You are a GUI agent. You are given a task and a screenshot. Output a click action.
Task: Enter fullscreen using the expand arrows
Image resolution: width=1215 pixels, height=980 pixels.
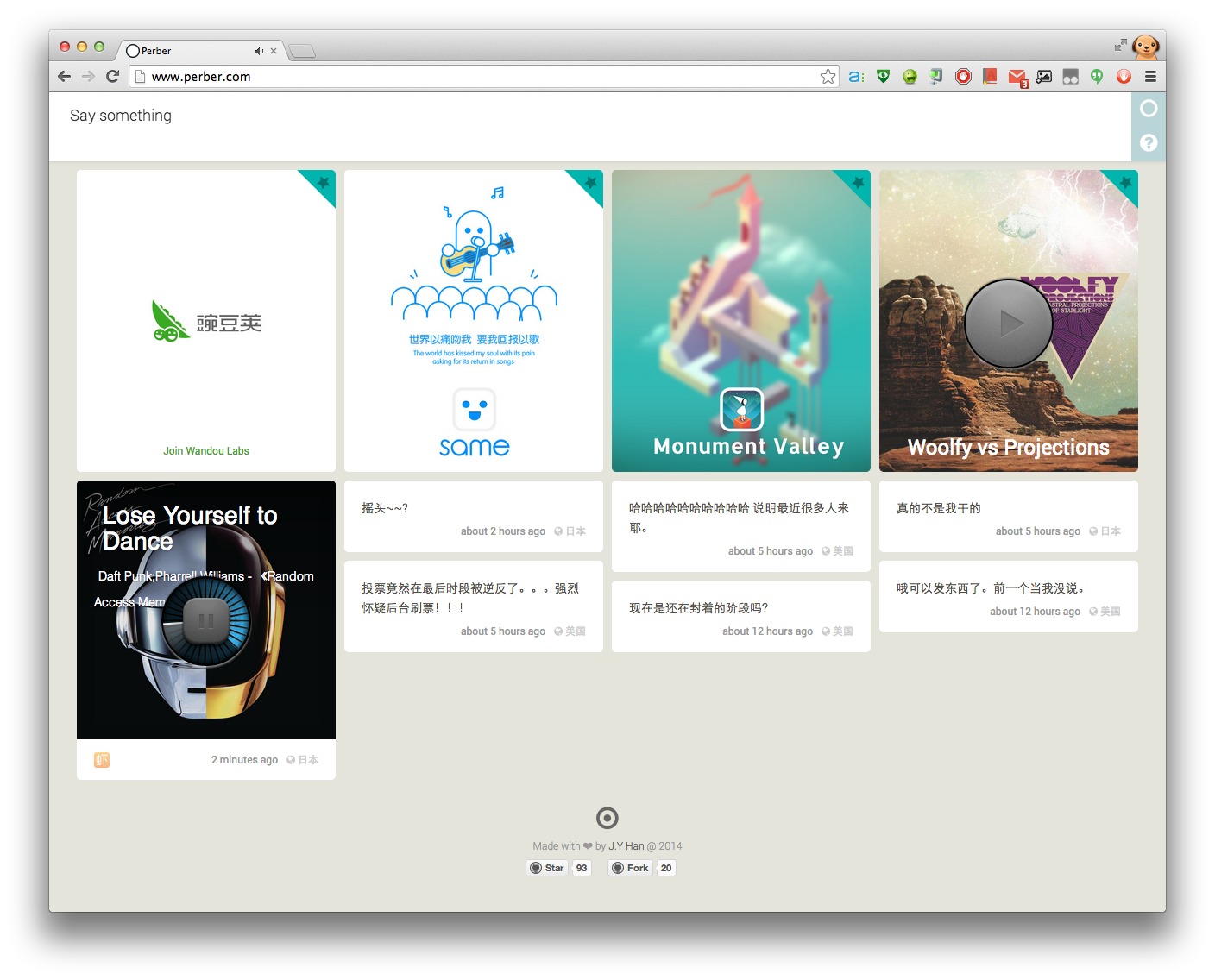pyautogui.click(x=1120, y=44)
